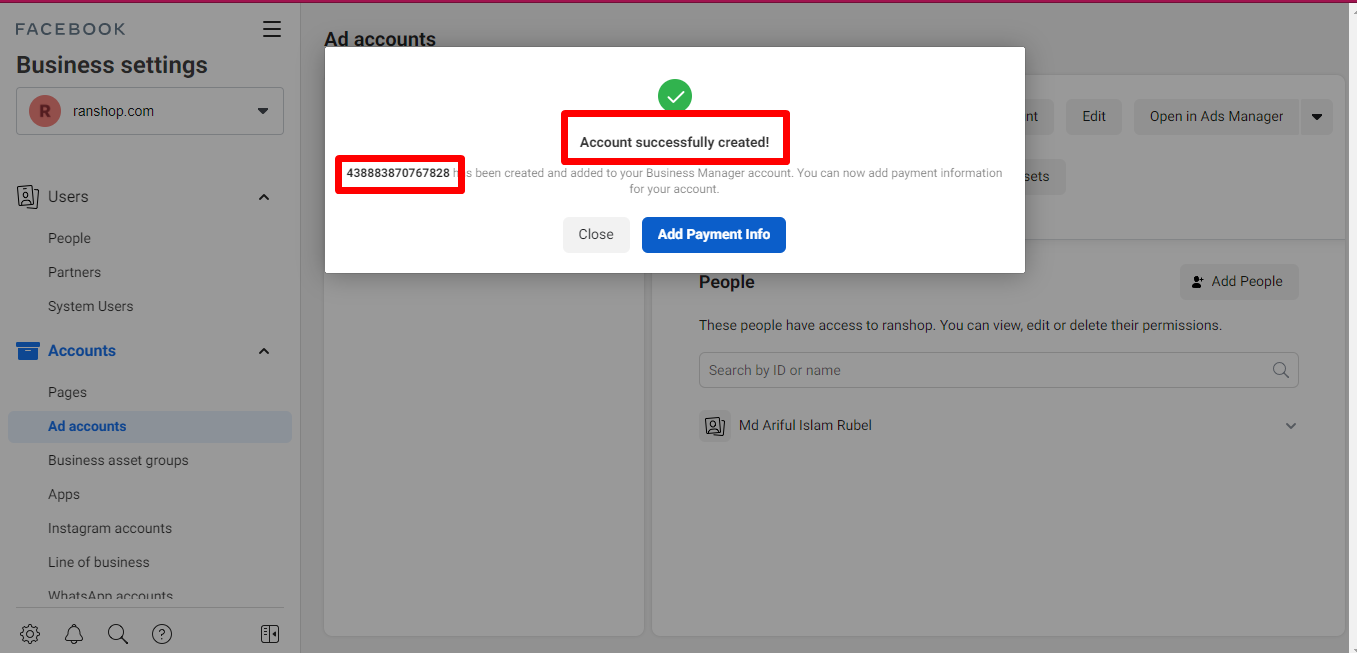
Task: Open the ranshop.com business selector dropdown
Action: click(150, 111)
